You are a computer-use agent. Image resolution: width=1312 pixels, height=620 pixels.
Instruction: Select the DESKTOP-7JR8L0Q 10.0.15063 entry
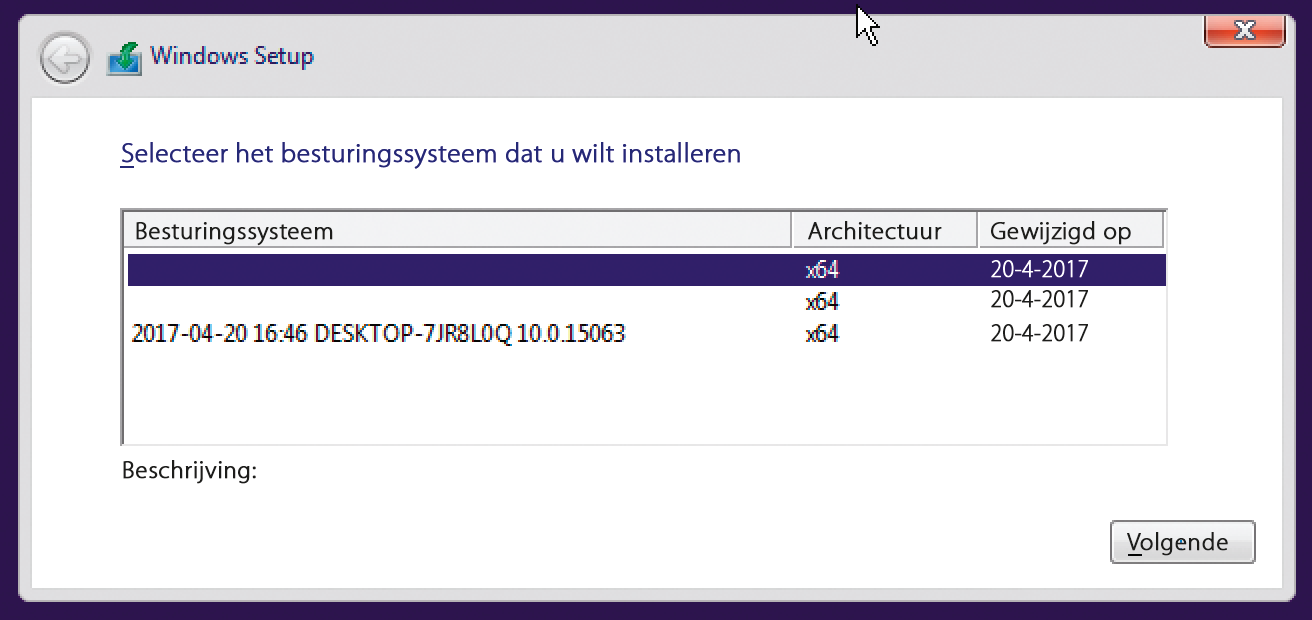click(378, 334)
